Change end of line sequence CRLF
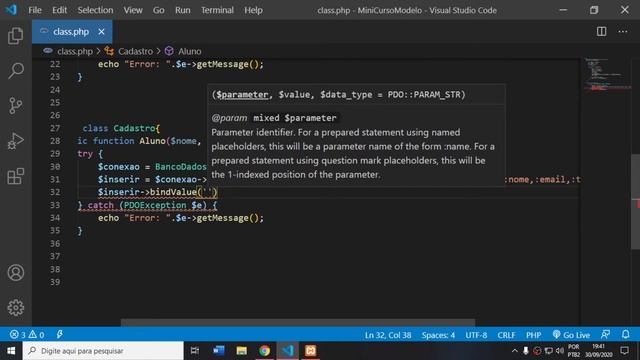Viewport: 640px width, 360px height. coord(506,335)
